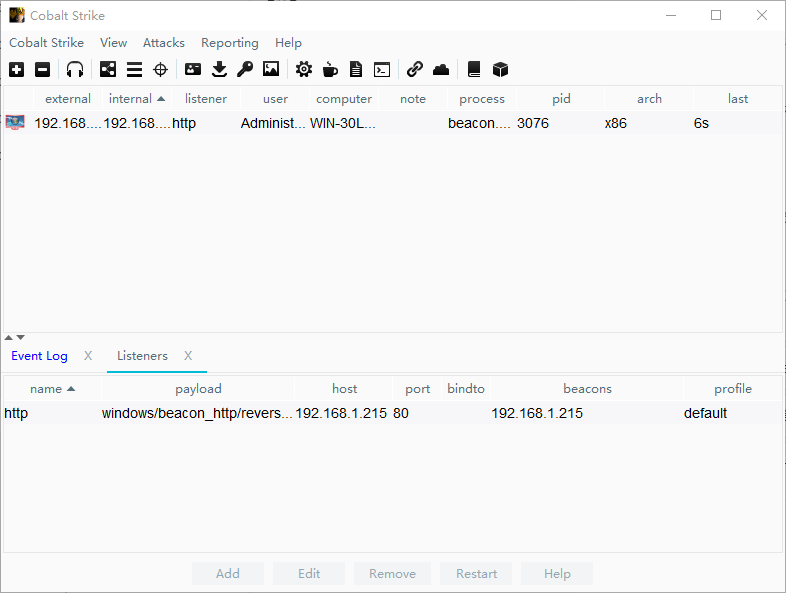Close the Event Log tab
Screen dimensions: 786x593
coord(88,356)
